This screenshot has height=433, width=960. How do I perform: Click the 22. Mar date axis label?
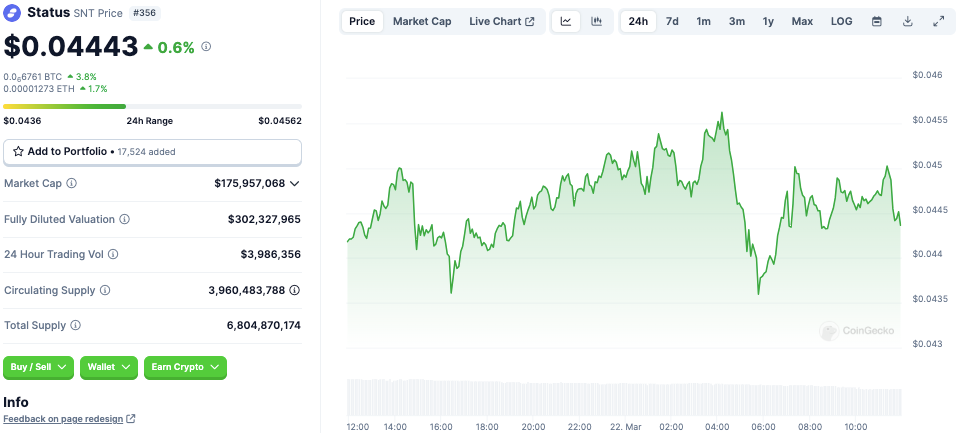(x=624, y=426)
